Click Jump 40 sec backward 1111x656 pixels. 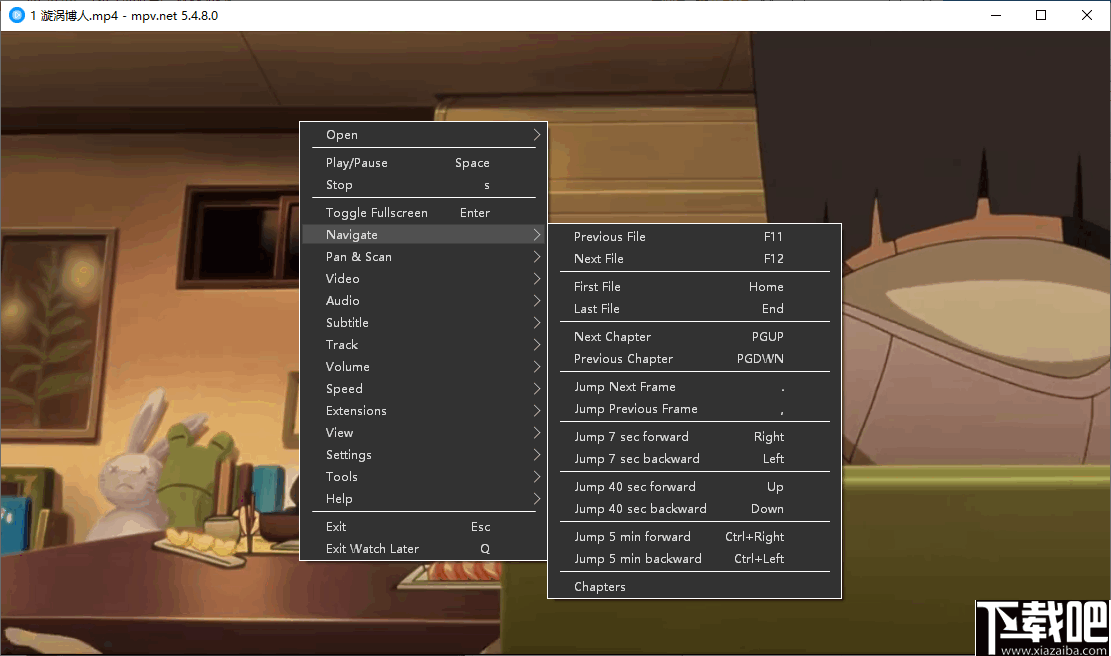(x=640, y=509)
